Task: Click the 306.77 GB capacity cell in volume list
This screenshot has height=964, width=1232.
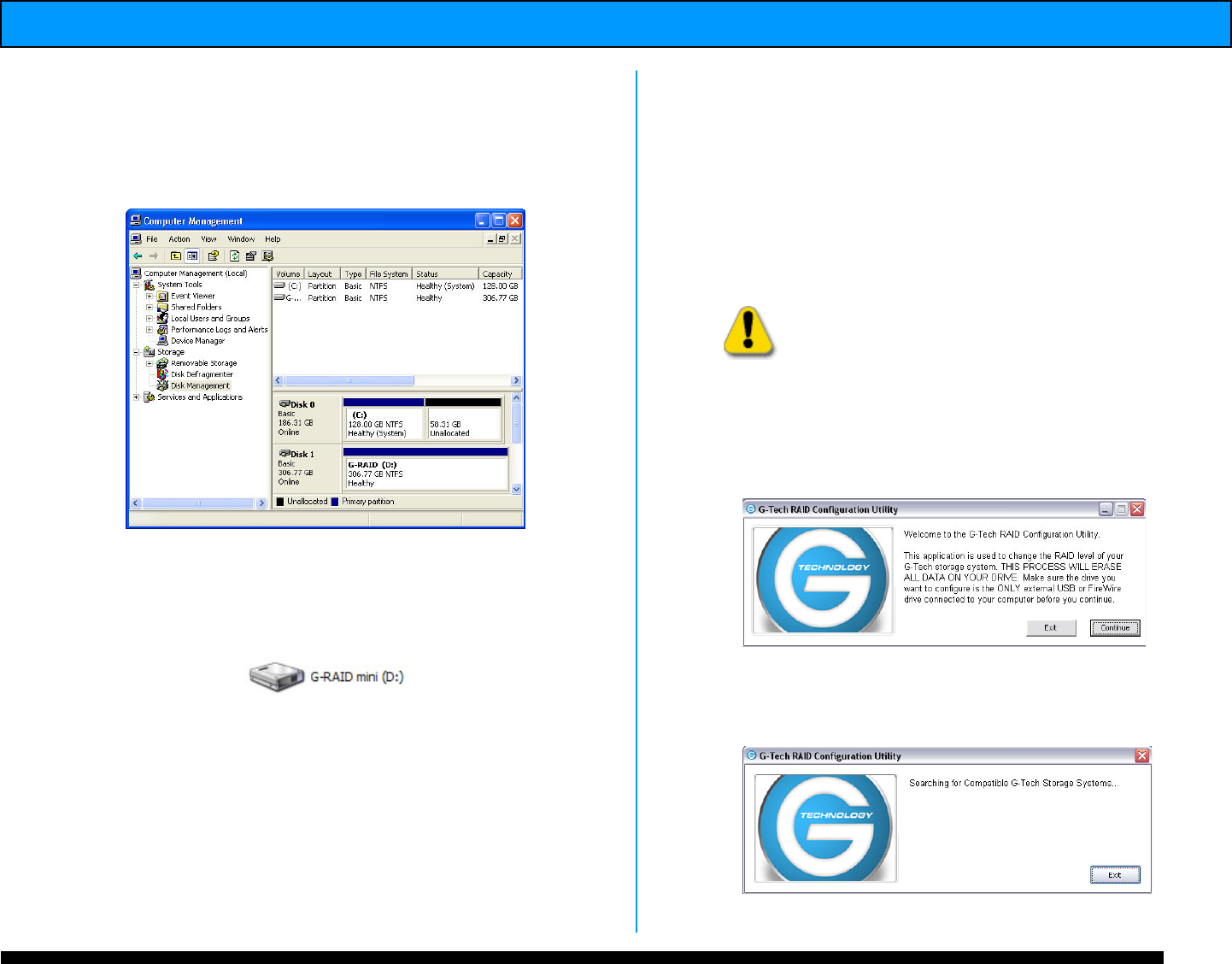Action: [500, 297]
